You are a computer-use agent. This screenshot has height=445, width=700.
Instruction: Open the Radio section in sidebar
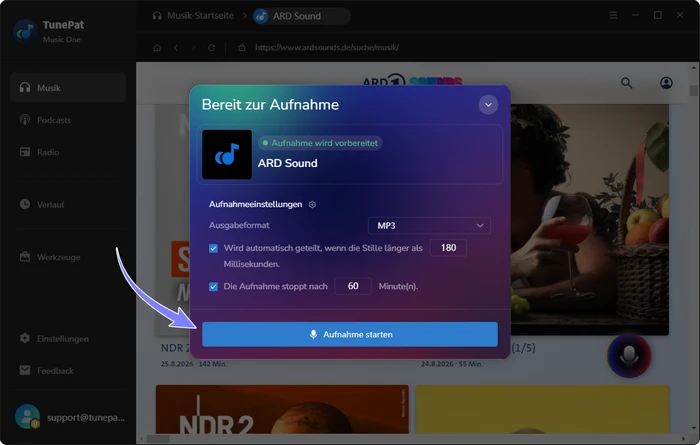(x=68, y=152)
